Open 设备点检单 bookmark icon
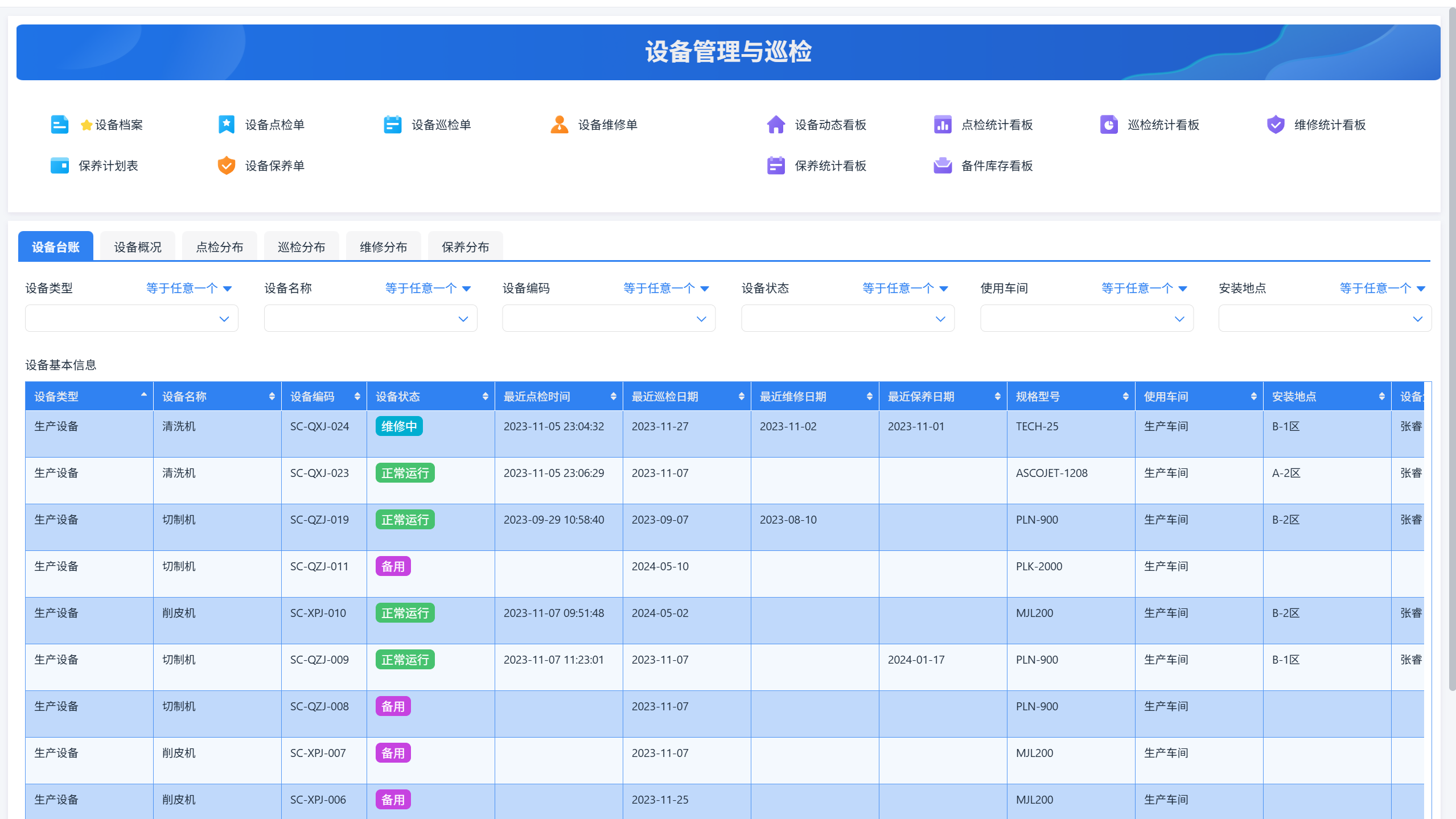 [226, 125]
